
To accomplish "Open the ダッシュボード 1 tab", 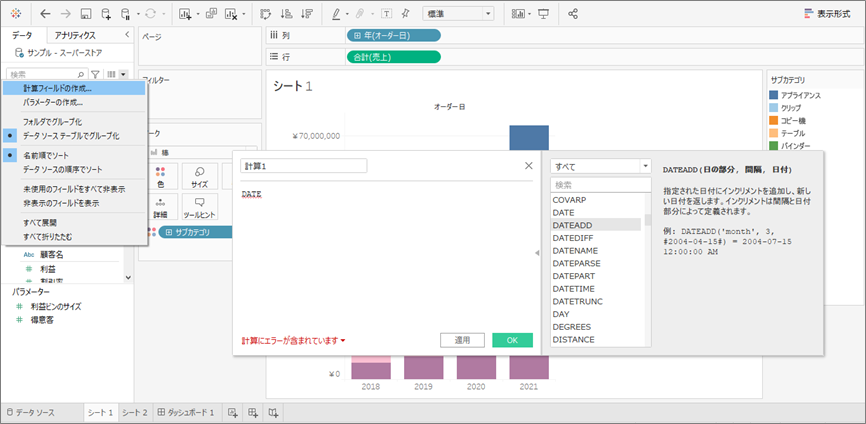I will coord(186,412).
